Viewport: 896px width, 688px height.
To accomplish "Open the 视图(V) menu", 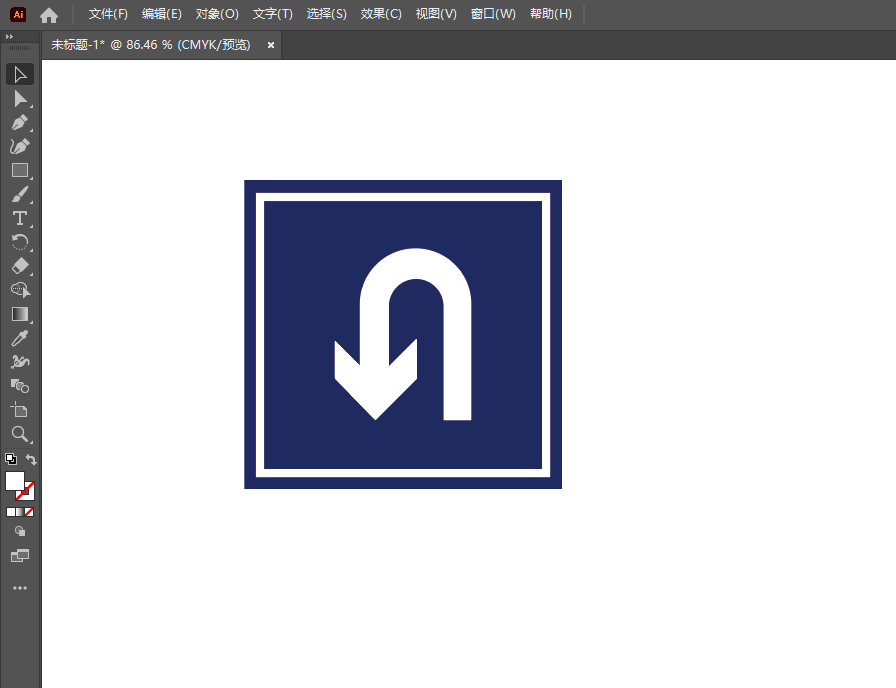I will tap(436, 14).
